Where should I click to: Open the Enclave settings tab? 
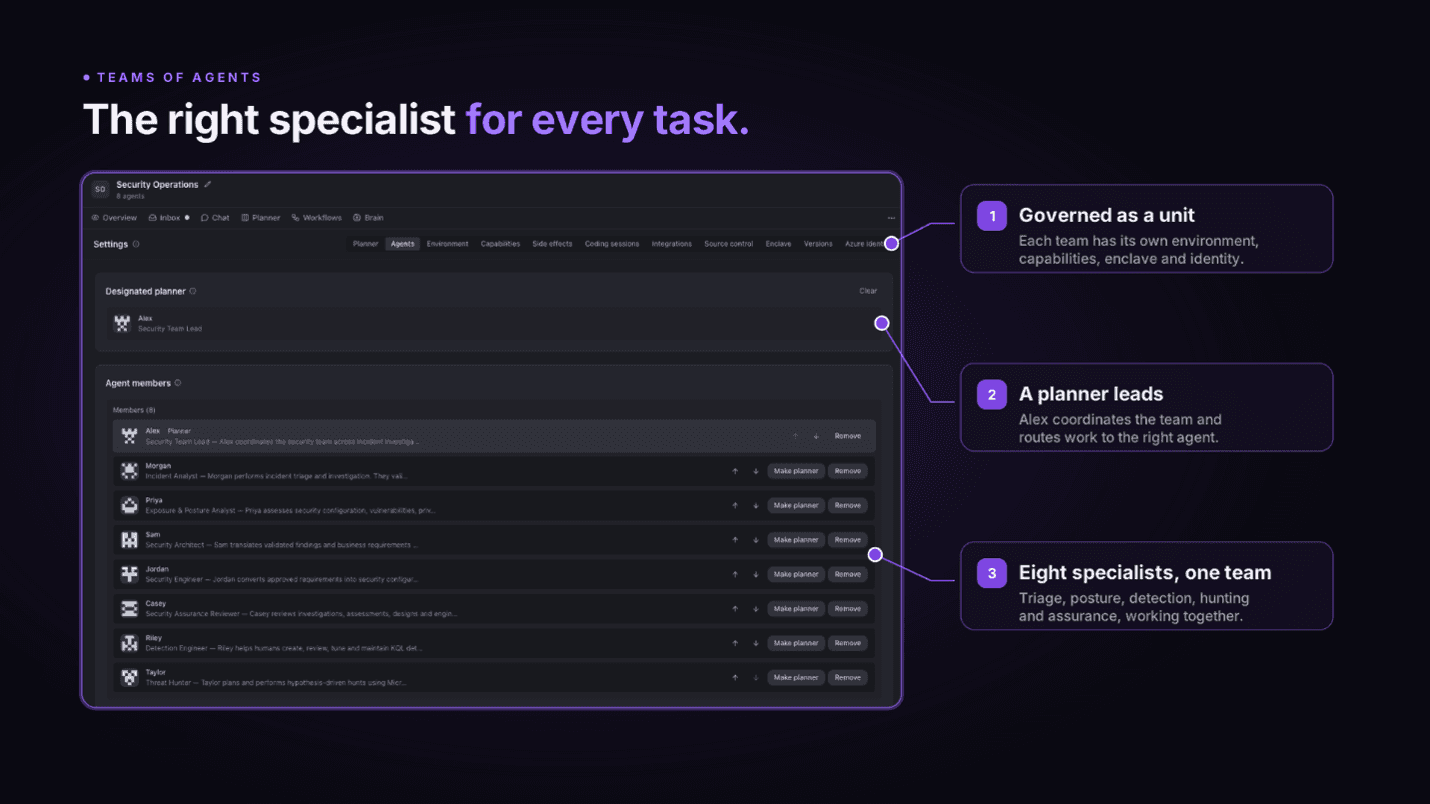779,244
